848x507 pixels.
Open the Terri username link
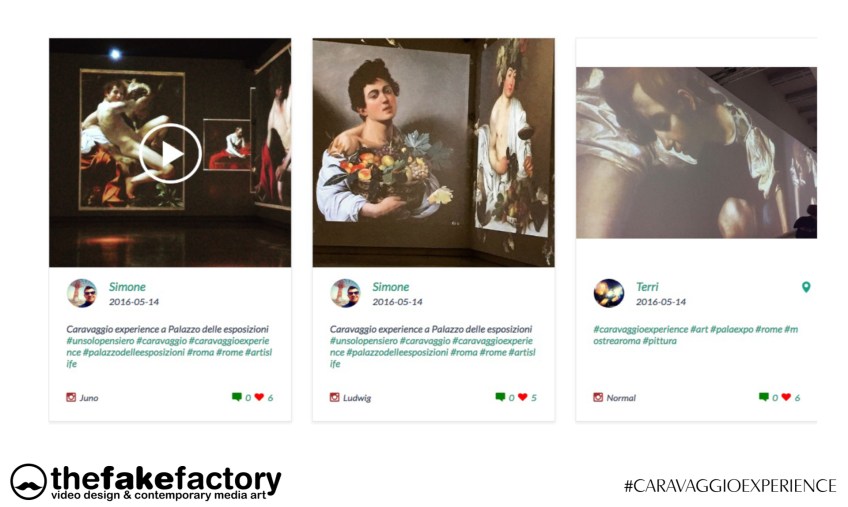coord(647,287)
